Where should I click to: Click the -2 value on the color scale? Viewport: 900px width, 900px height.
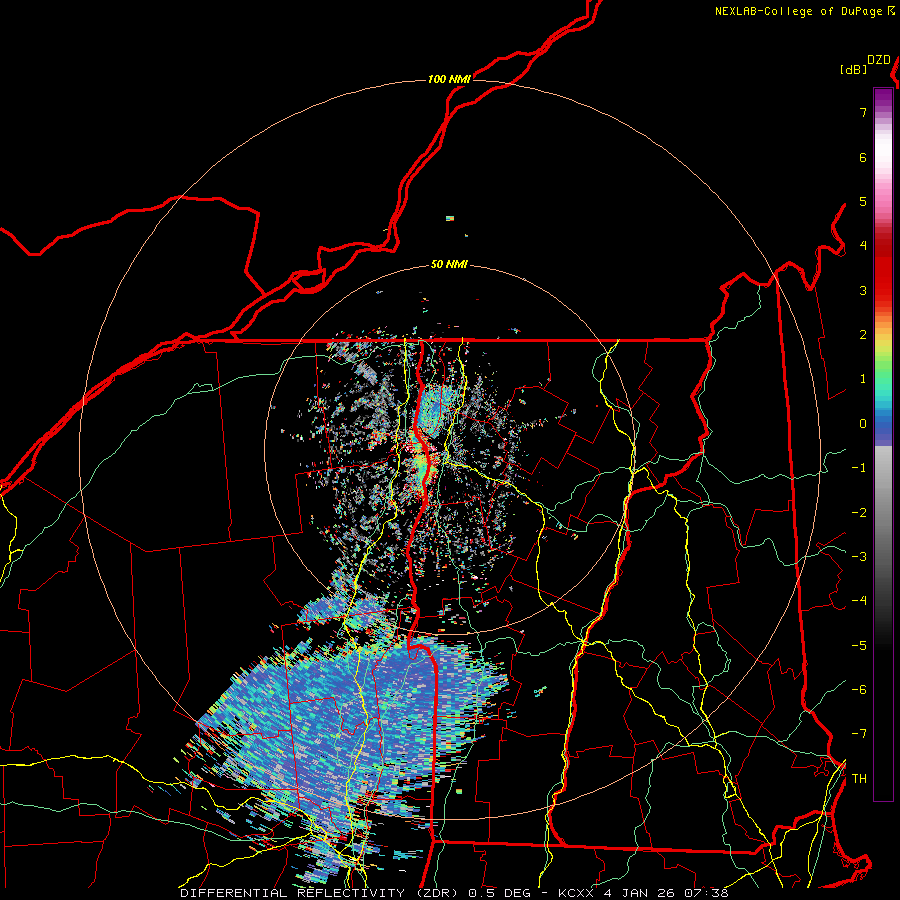tap(859, 513)
